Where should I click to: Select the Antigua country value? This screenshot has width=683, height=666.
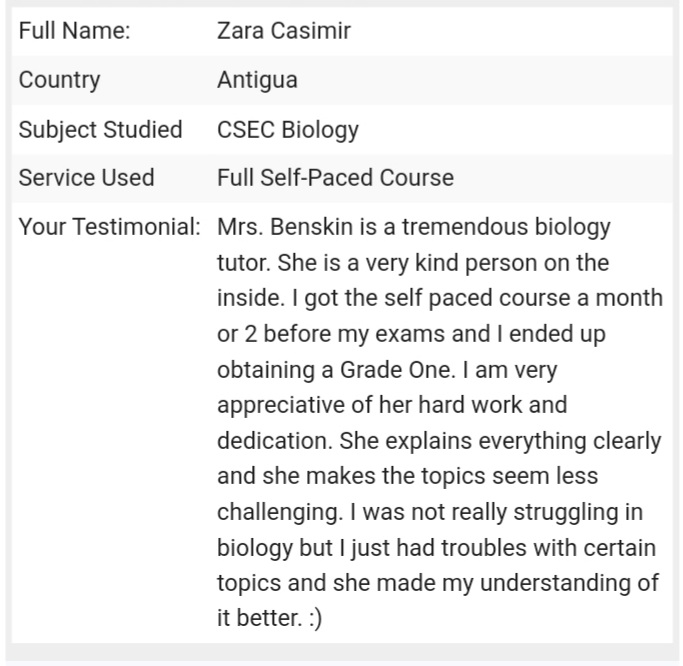pyautogui.click(x=257, y=80)
